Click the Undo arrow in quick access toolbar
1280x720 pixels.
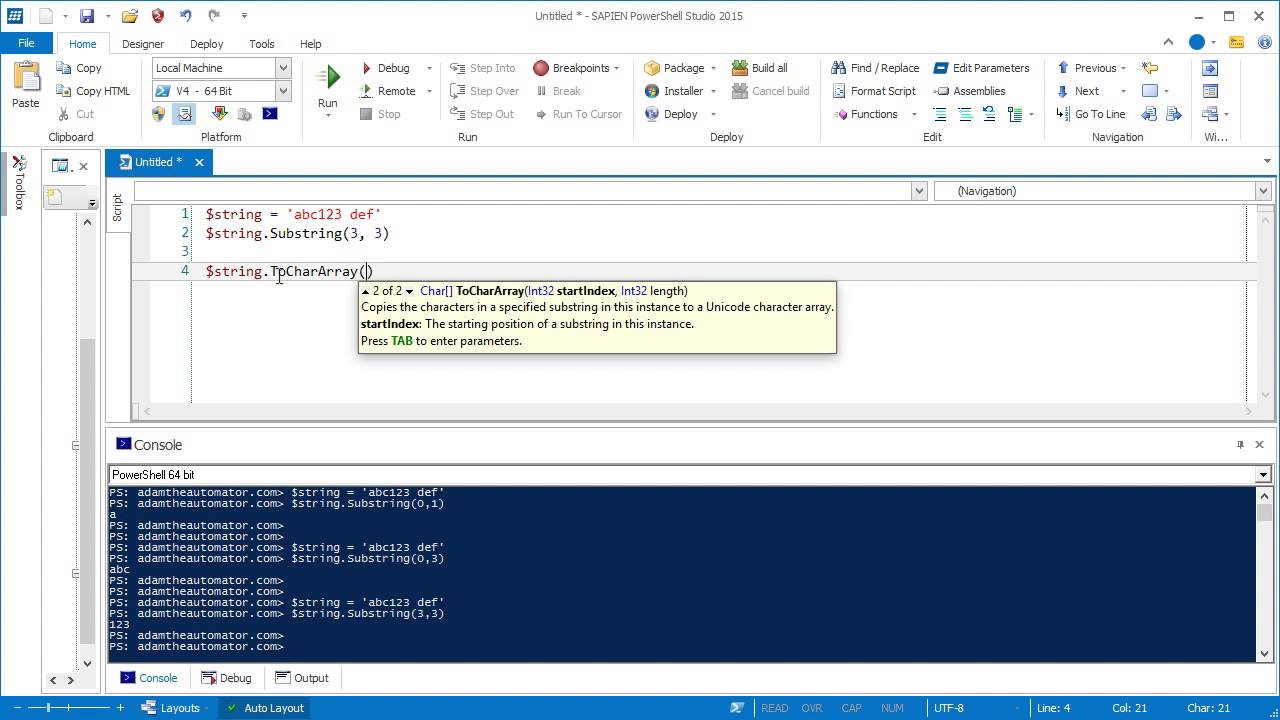tap(186, 16)
